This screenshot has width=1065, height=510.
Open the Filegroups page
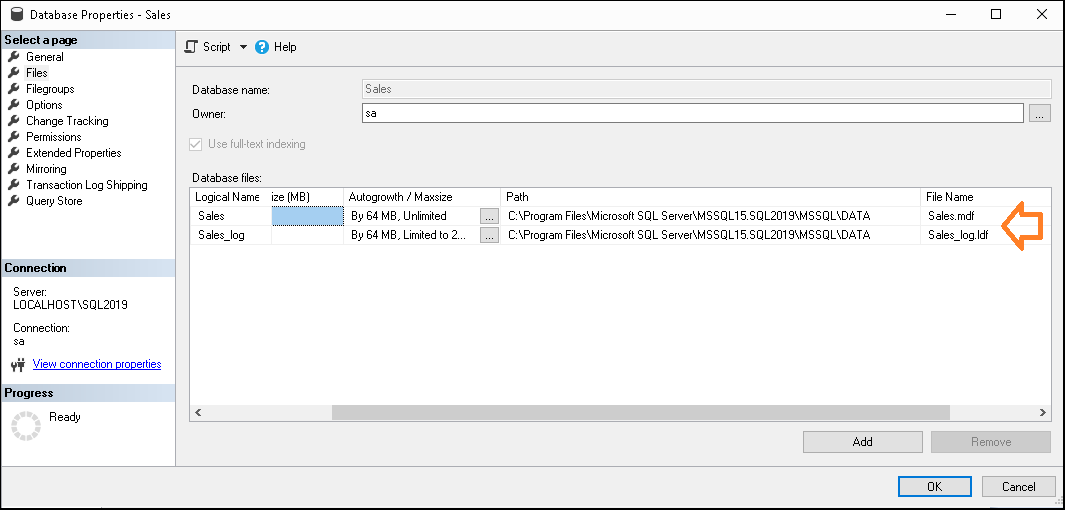[x=50, y=89]
